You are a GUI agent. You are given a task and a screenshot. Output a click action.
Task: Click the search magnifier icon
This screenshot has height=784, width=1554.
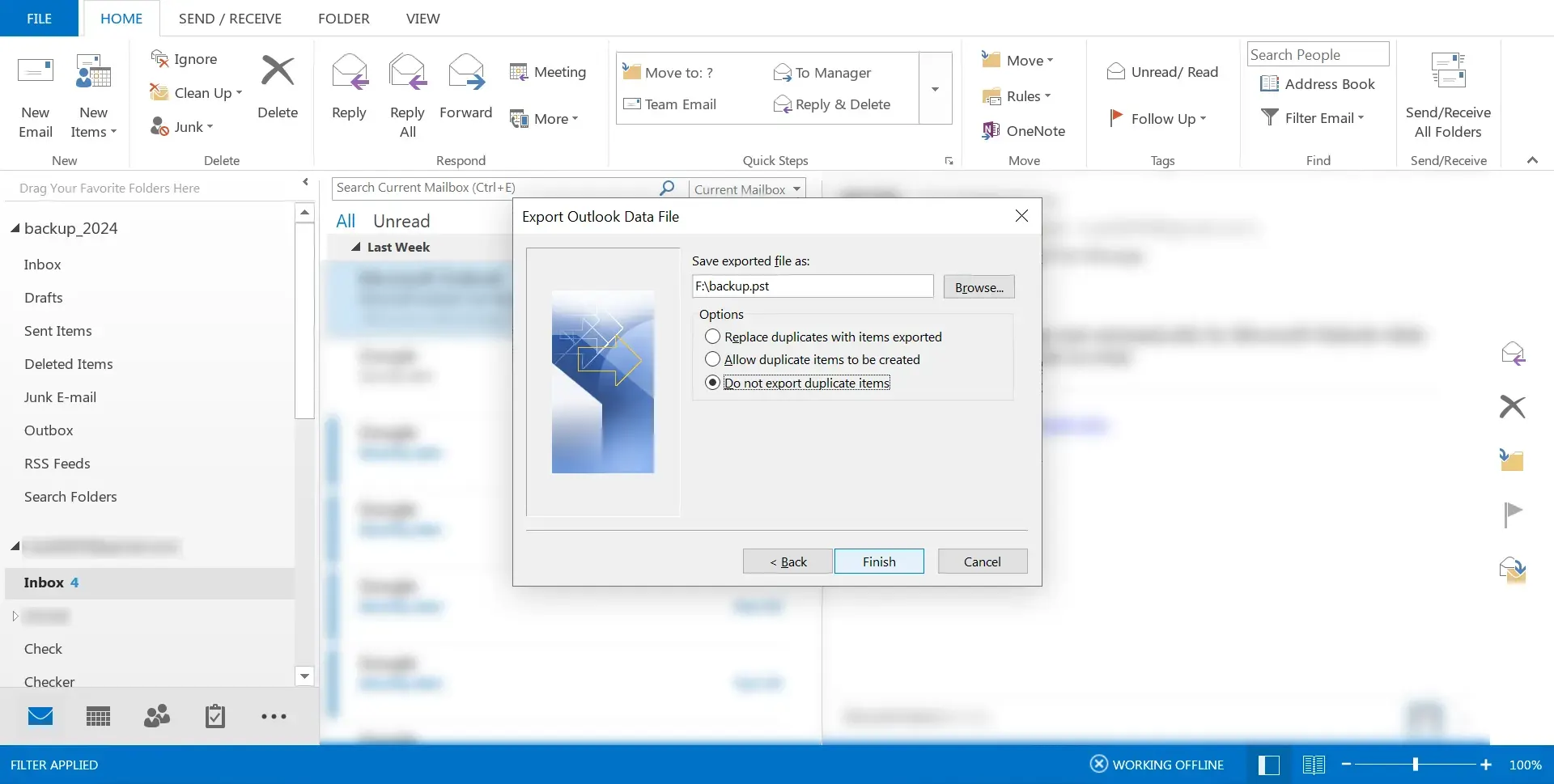click(x=667, y=188)
